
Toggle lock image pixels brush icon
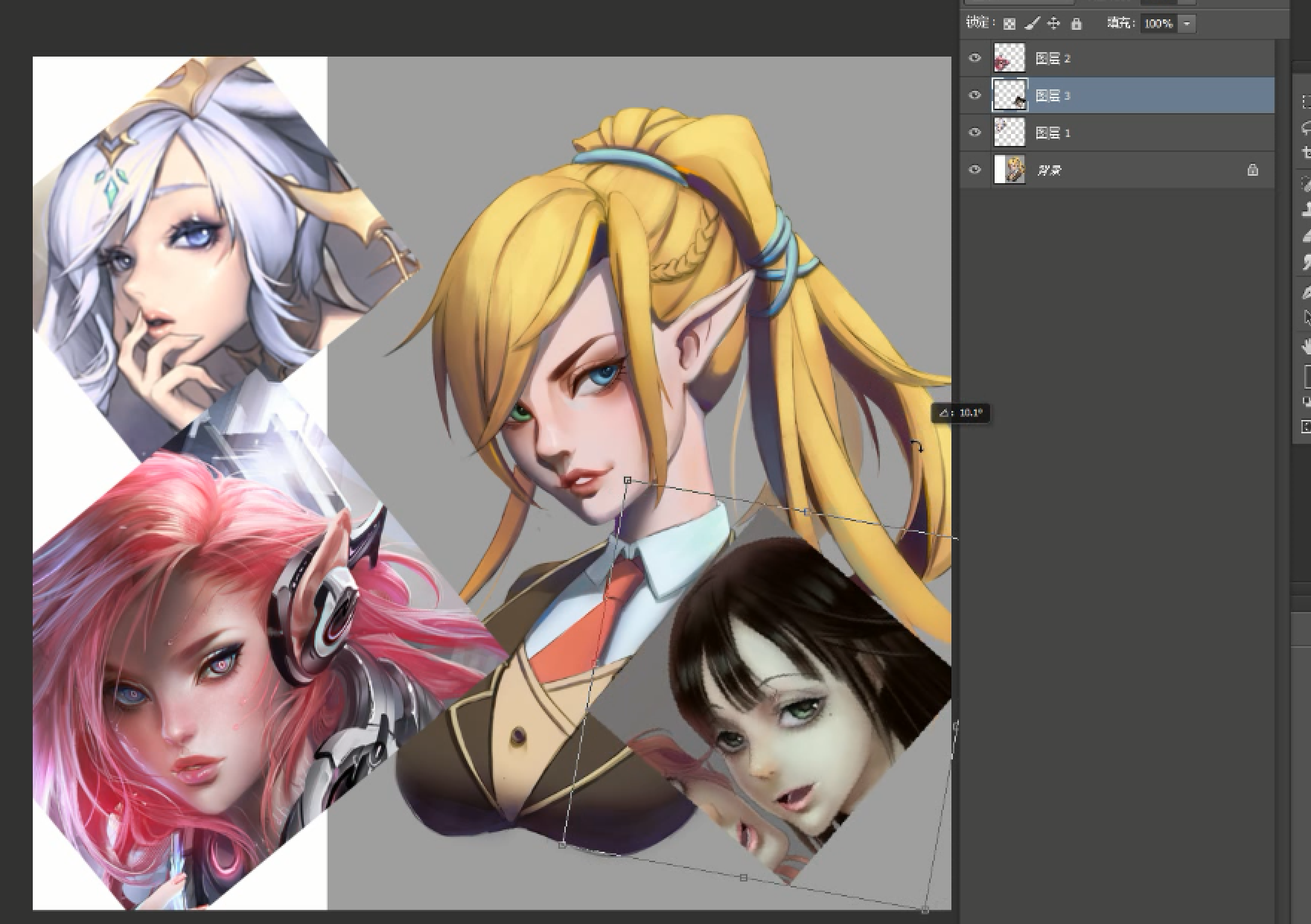(1031, 24)
